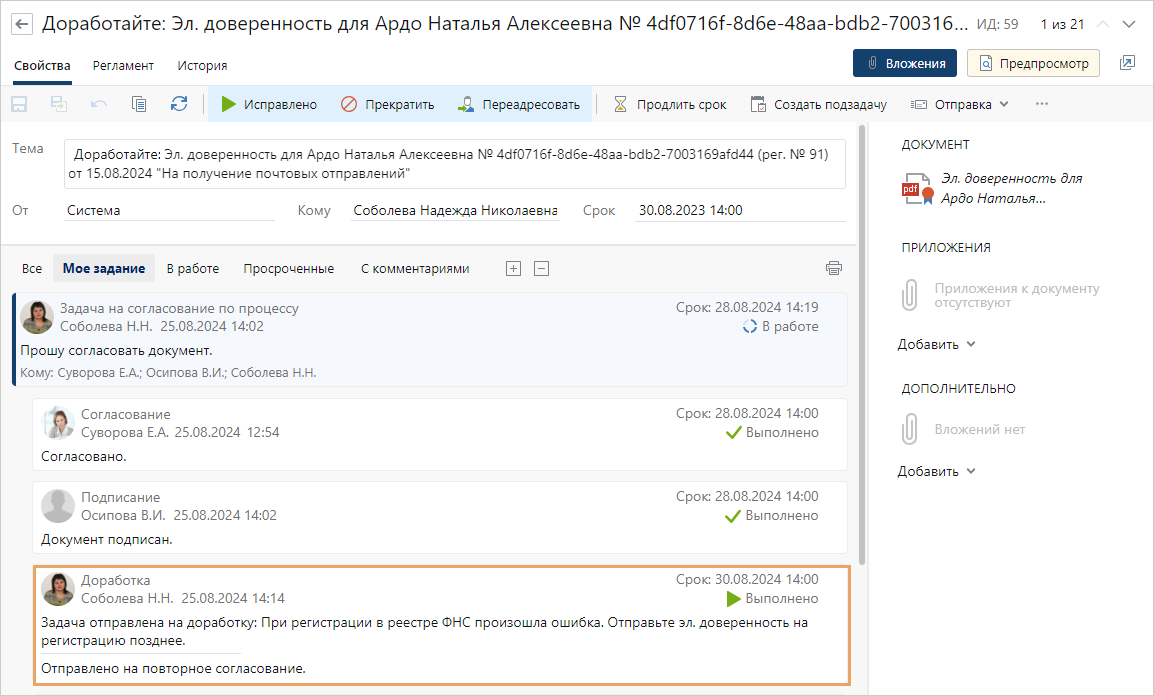
Task: Expand all thread items with plus icon
Action: tap(513, 268)
